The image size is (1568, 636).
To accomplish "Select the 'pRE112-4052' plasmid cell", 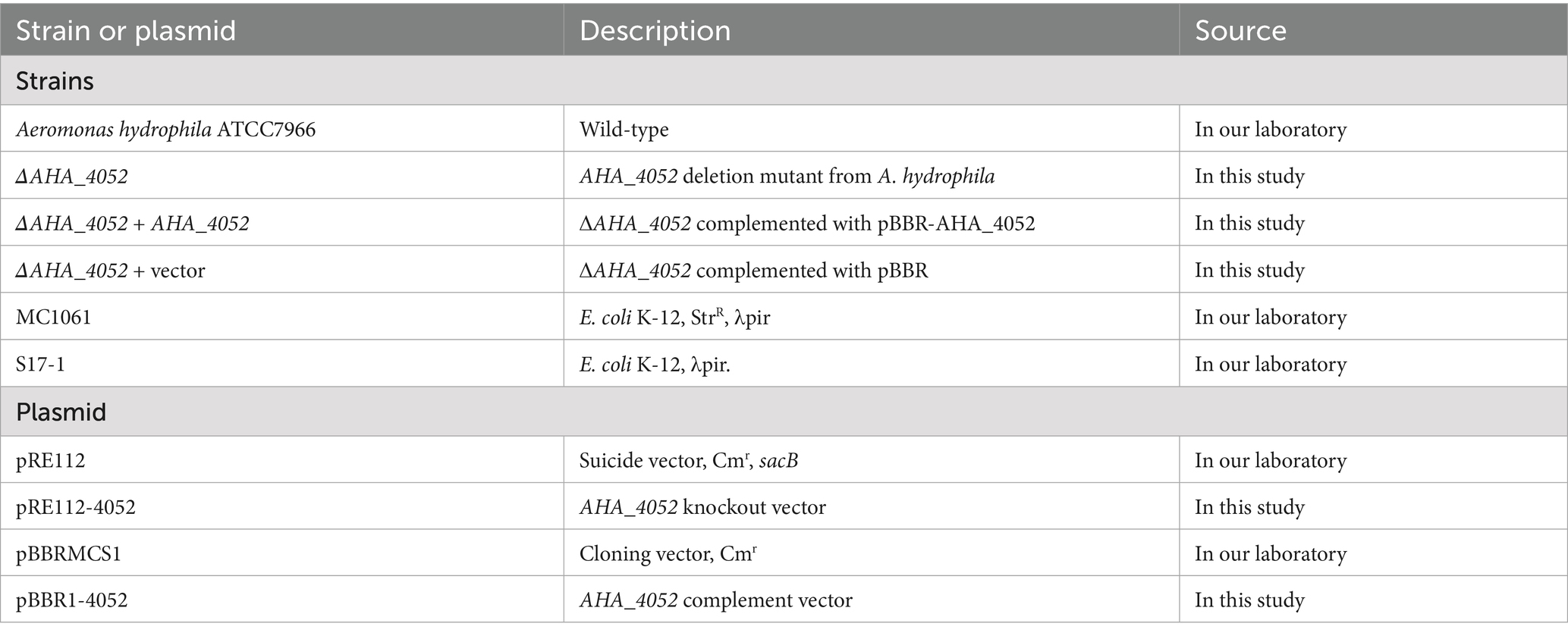I will [x=75, y=507].
